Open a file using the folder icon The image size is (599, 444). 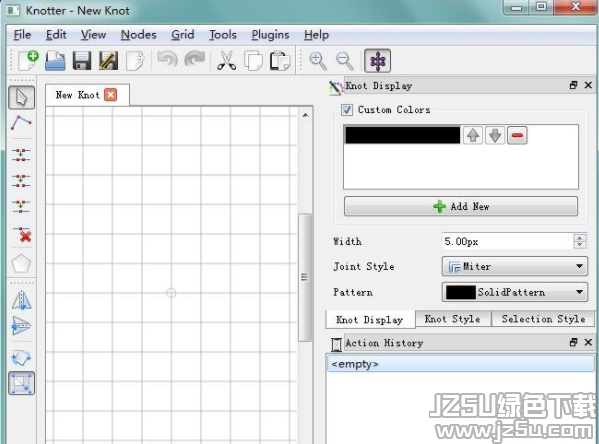55,60
